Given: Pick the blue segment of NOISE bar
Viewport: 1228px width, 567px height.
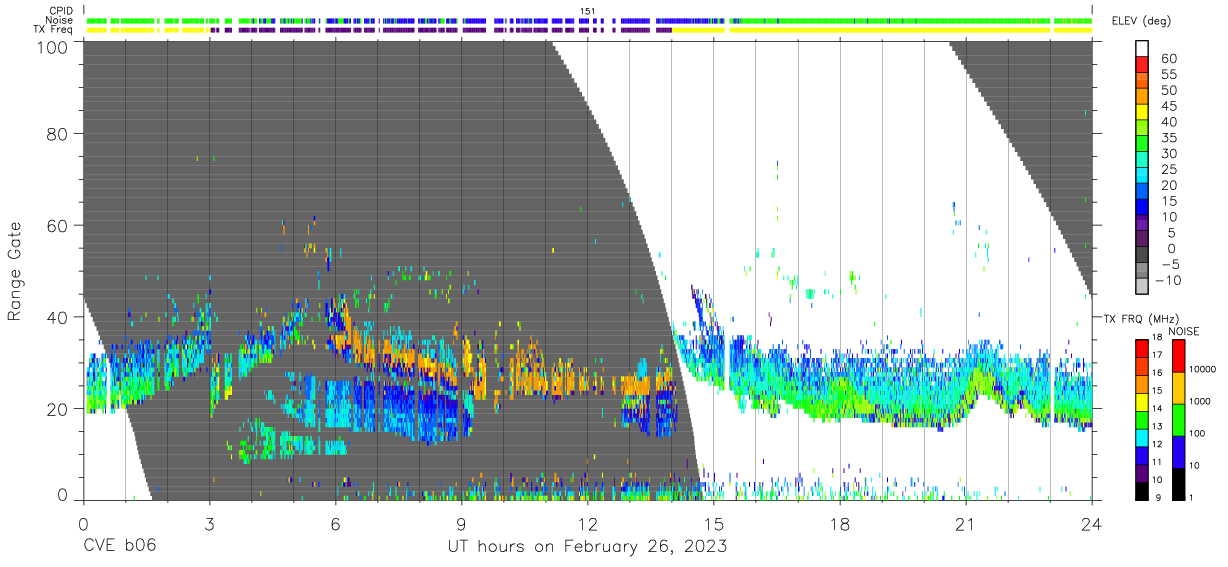Looking at the screenshot, I should [x=1180, y=450].
